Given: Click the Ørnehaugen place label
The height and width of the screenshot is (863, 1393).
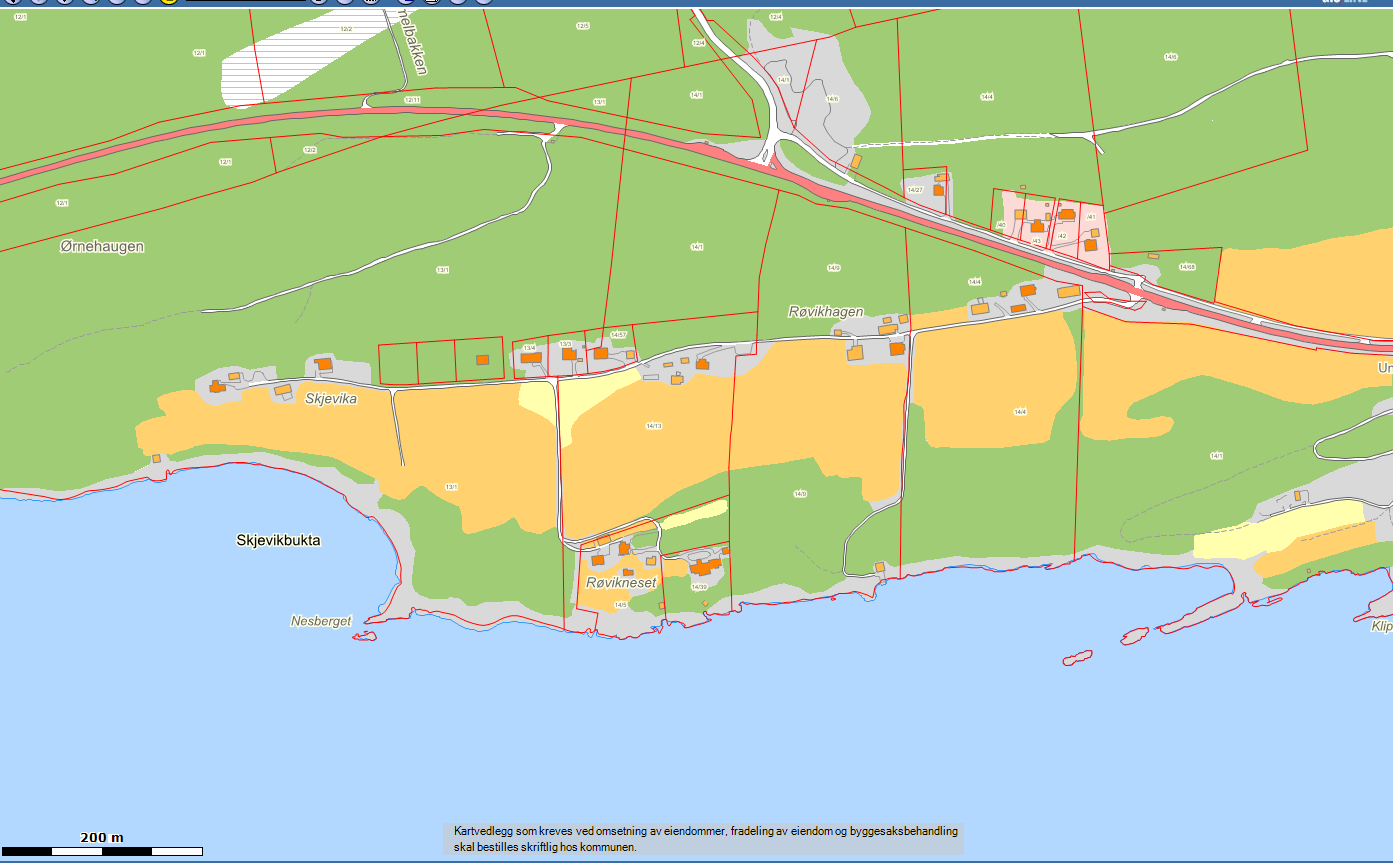Looking at the screenshot, I should point(102,246).
